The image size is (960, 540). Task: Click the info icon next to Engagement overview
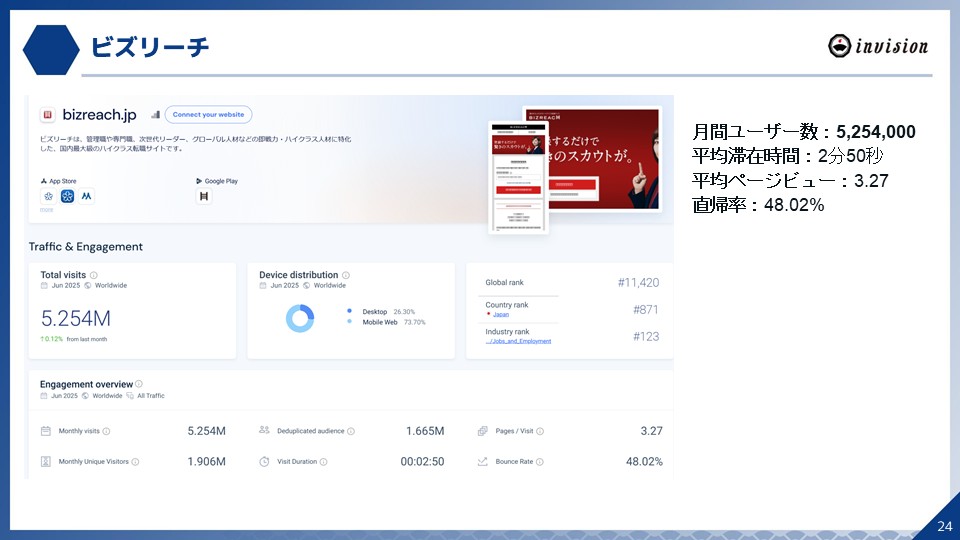pos(139,384)
